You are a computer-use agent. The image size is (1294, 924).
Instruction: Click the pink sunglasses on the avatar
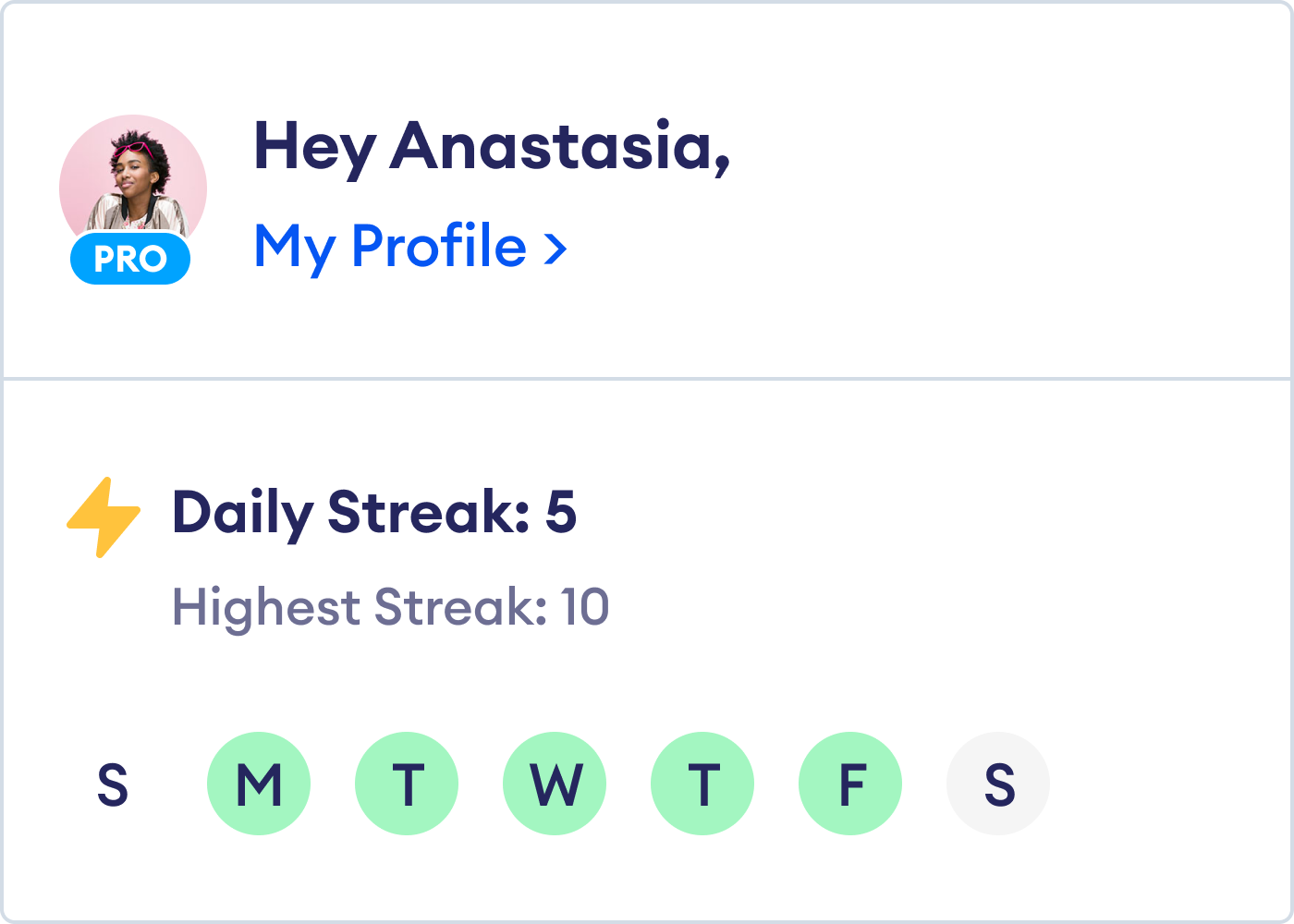134,149
